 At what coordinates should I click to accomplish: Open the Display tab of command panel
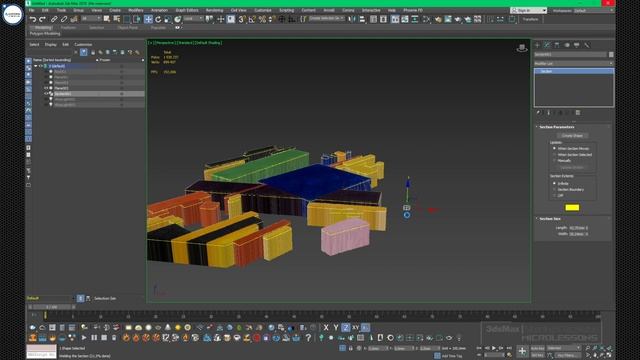(x=577, y=45)
